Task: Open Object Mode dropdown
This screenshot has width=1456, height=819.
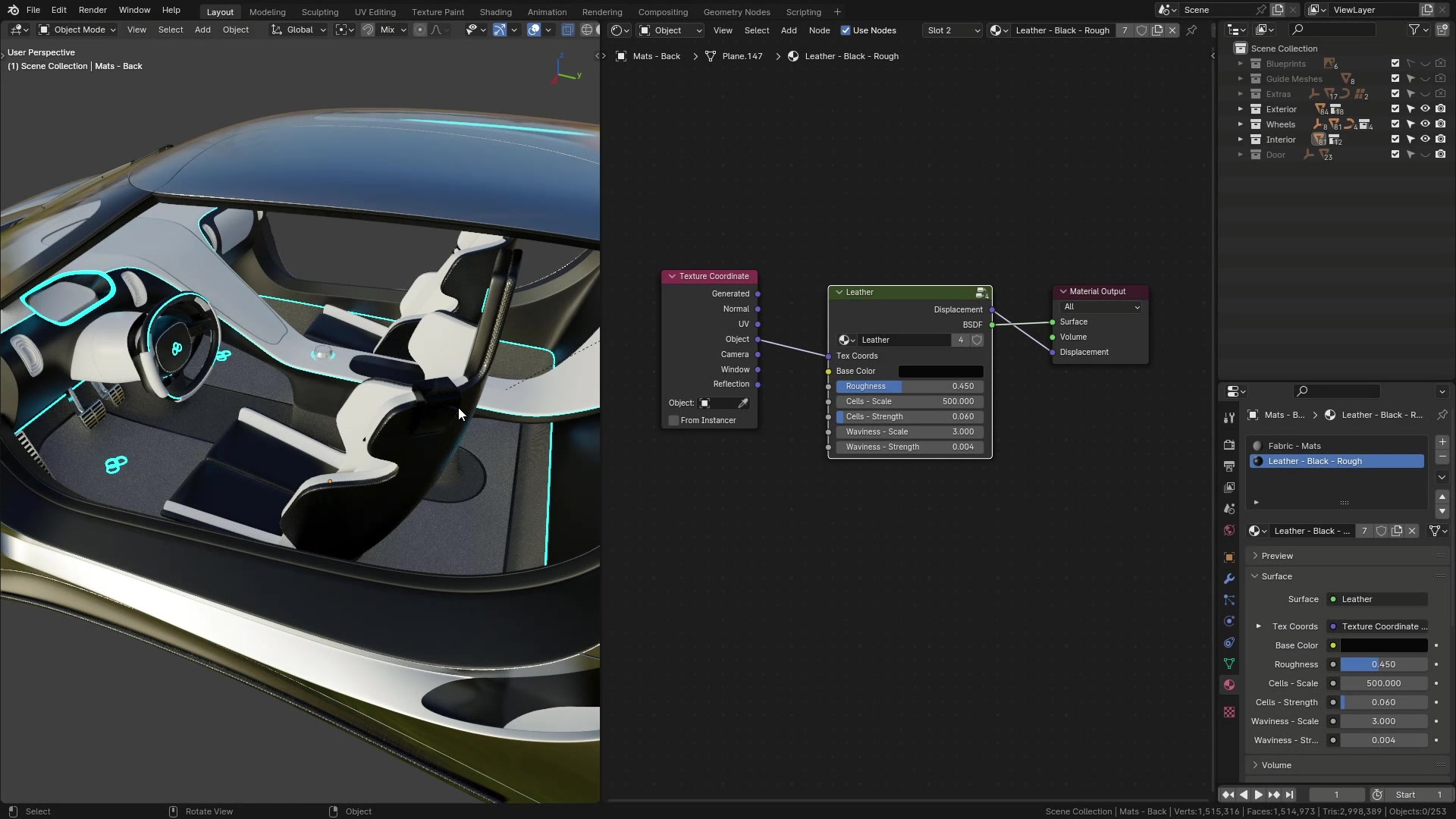Action: coord(77,30)
